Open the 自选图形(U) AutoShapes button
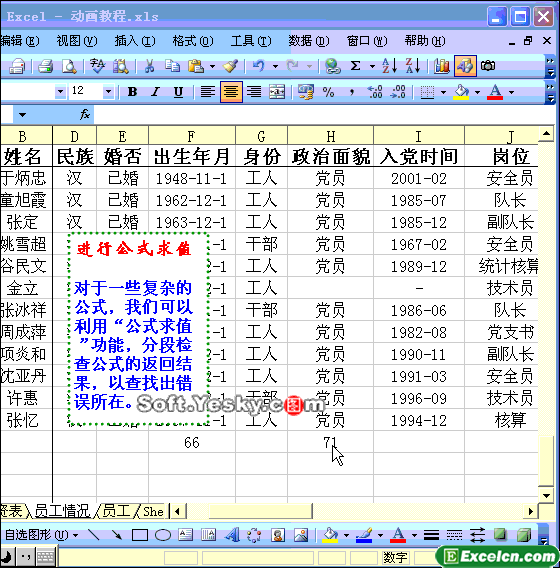 (x=41, y=535)
